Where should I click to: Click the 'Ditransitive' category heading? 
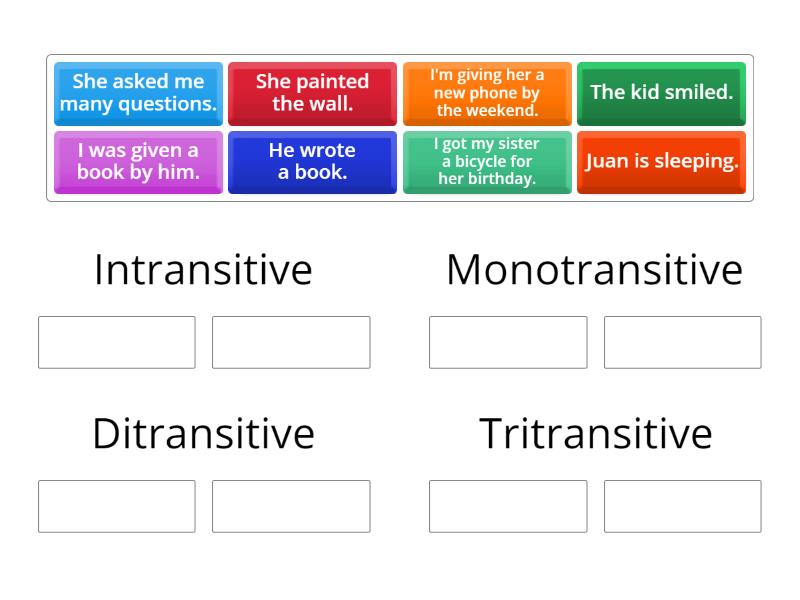[x=202, y=433]
